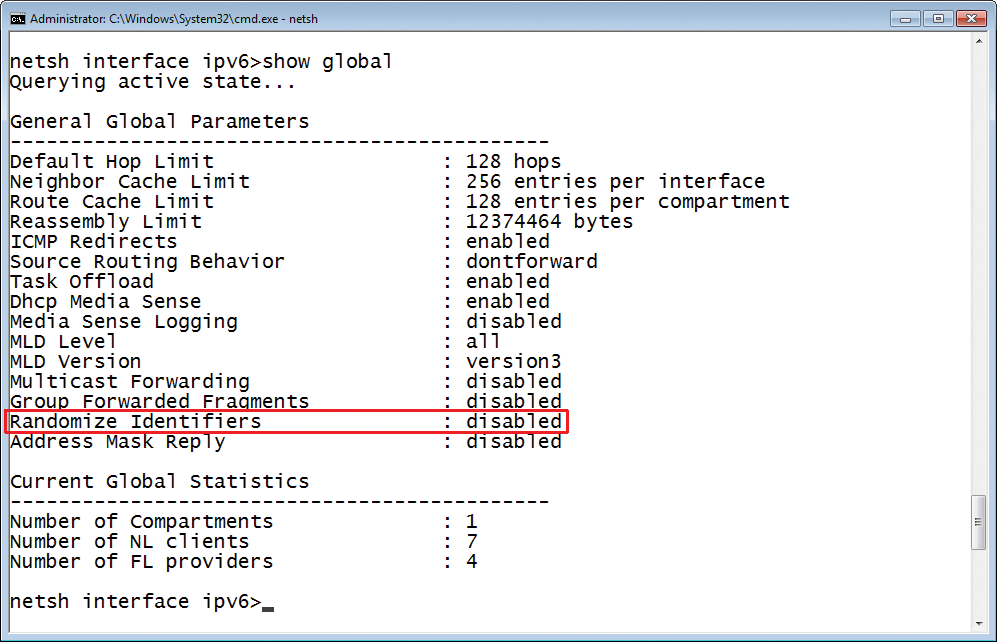The image size is (997, 642).
Task: Minimize the netsh command prompt window
Action: point(905,18)
